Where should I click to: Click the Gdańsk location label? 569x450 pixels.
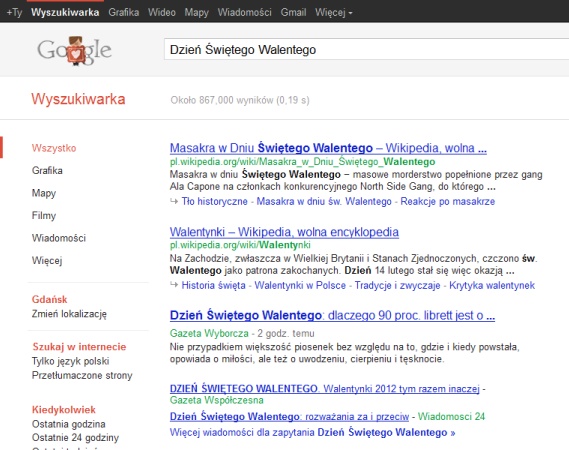click(49, 299)
